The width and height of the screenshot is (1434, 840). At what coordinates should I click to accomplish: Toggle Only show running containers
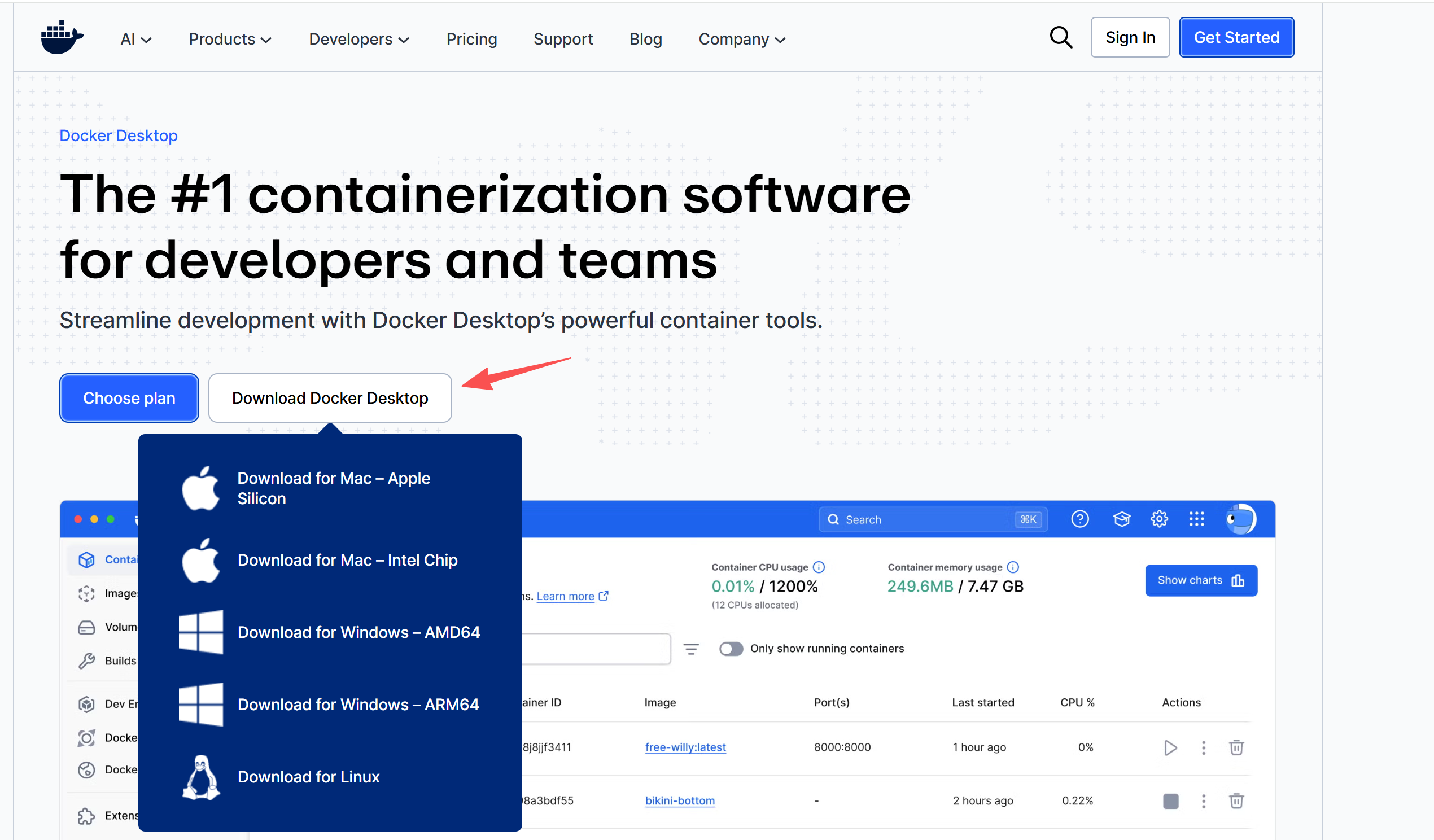point(731,649)
